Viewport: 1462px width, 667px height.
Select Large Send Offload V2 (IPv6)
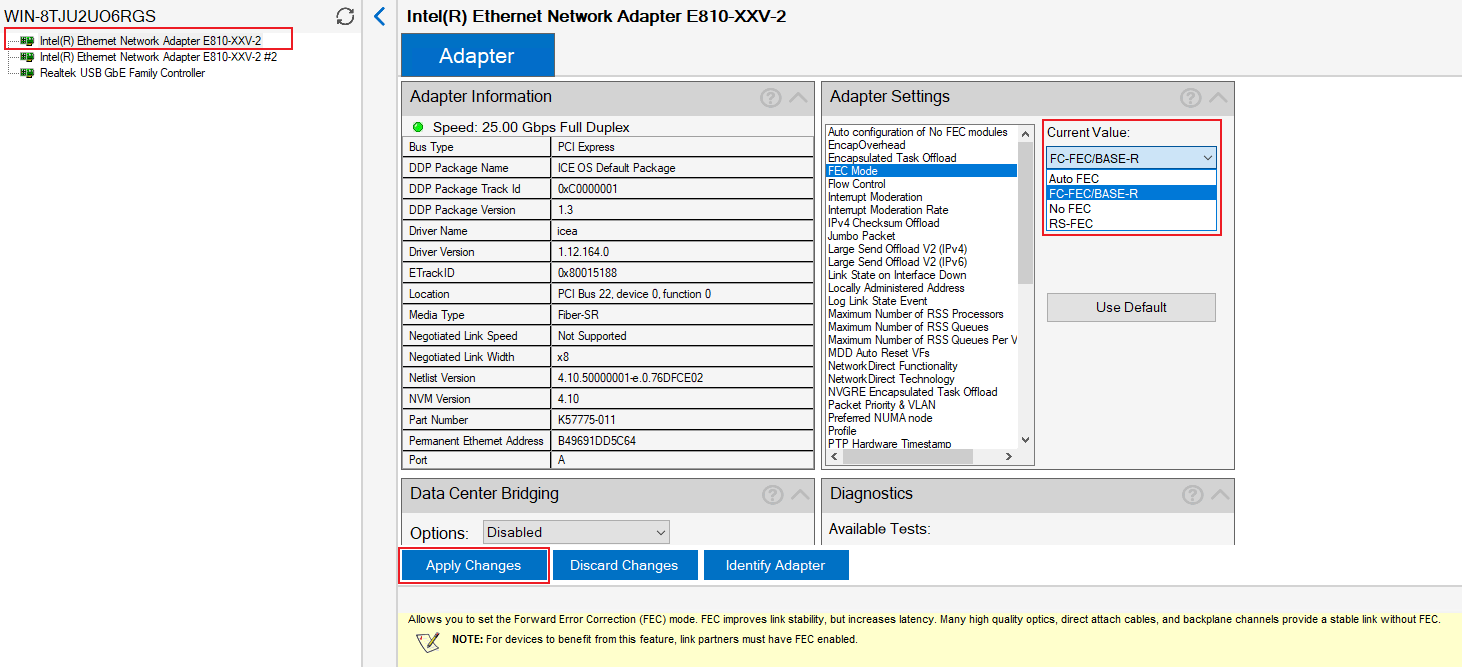pos(897,262)
